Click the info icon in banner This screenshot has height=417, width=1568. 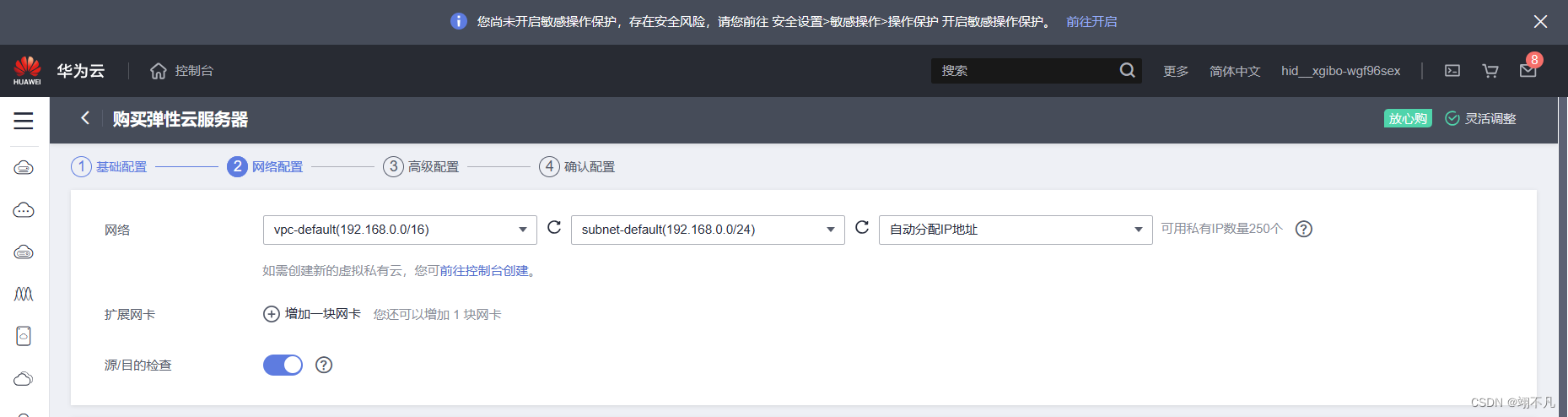click(459, 21)
